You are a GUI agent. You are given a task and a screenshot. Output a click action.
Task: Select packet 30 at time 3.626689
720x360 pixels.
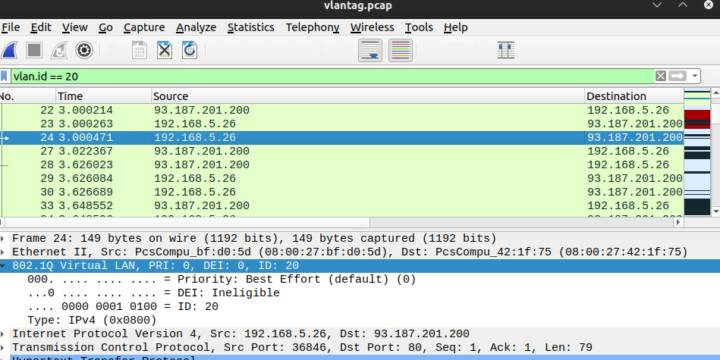[x=342, y=192]
